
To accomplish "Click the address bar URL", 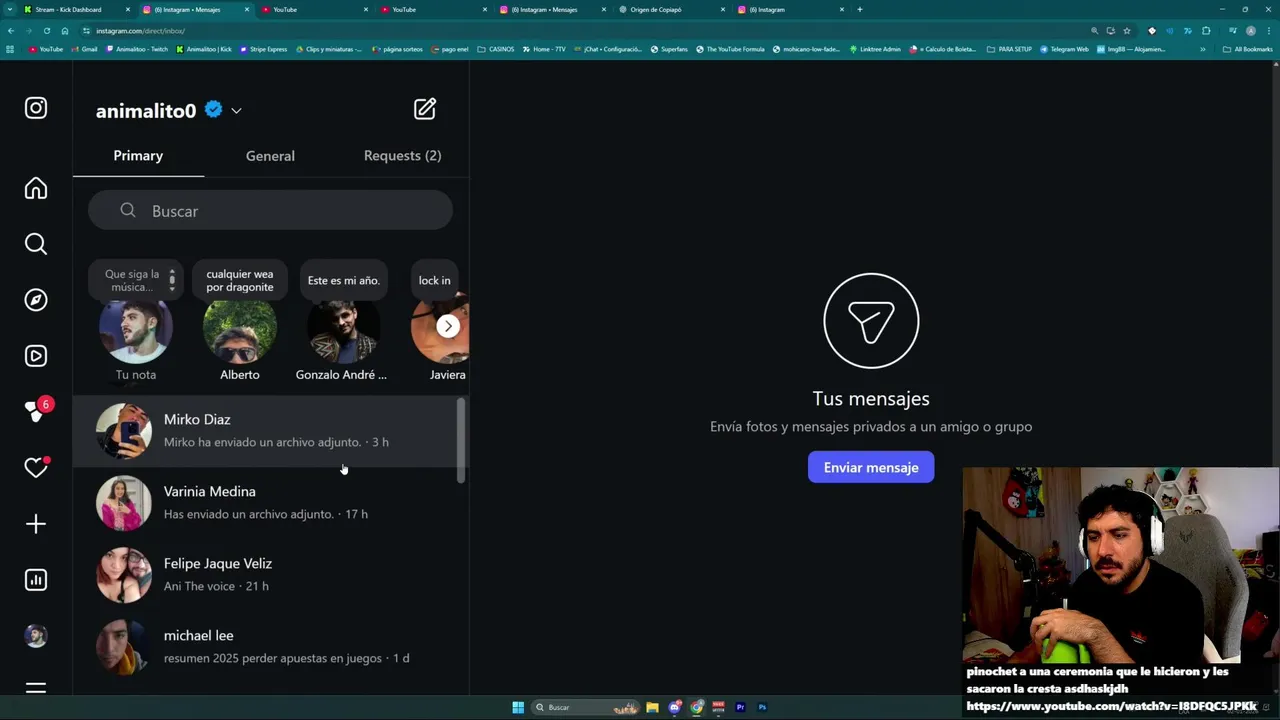I will [x=140, y=31].
